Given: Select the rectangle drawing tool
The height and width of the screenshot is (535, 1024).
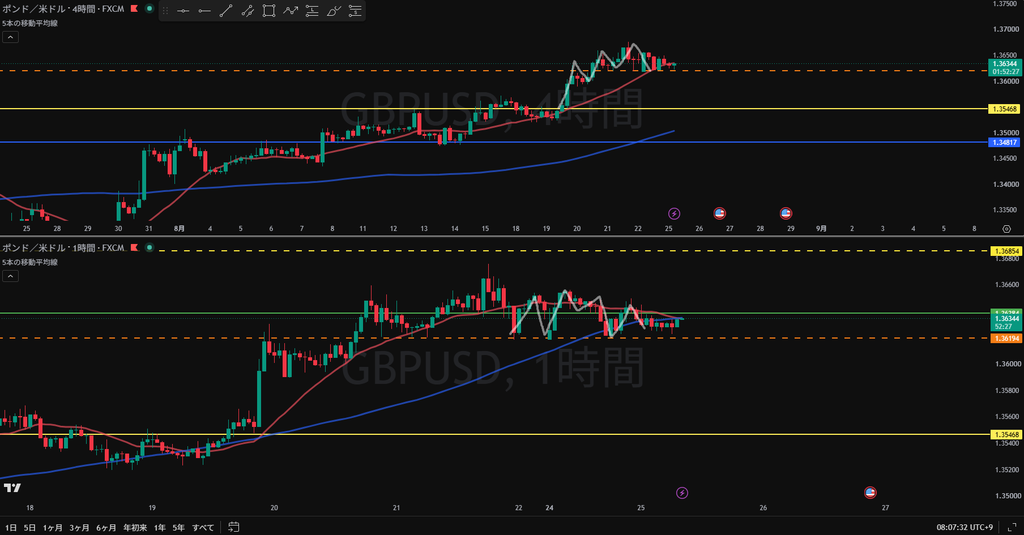Looking at the screenshot, I should point(268,10).
